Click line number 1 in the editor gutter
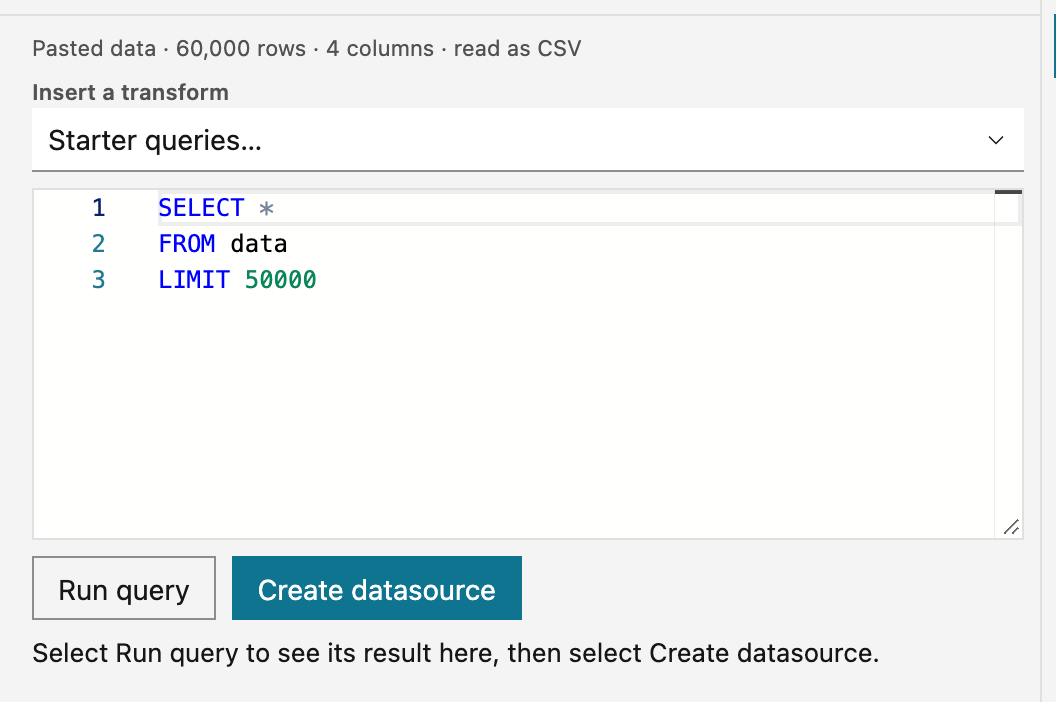The image size is (1056, 702). coord(98,208)
